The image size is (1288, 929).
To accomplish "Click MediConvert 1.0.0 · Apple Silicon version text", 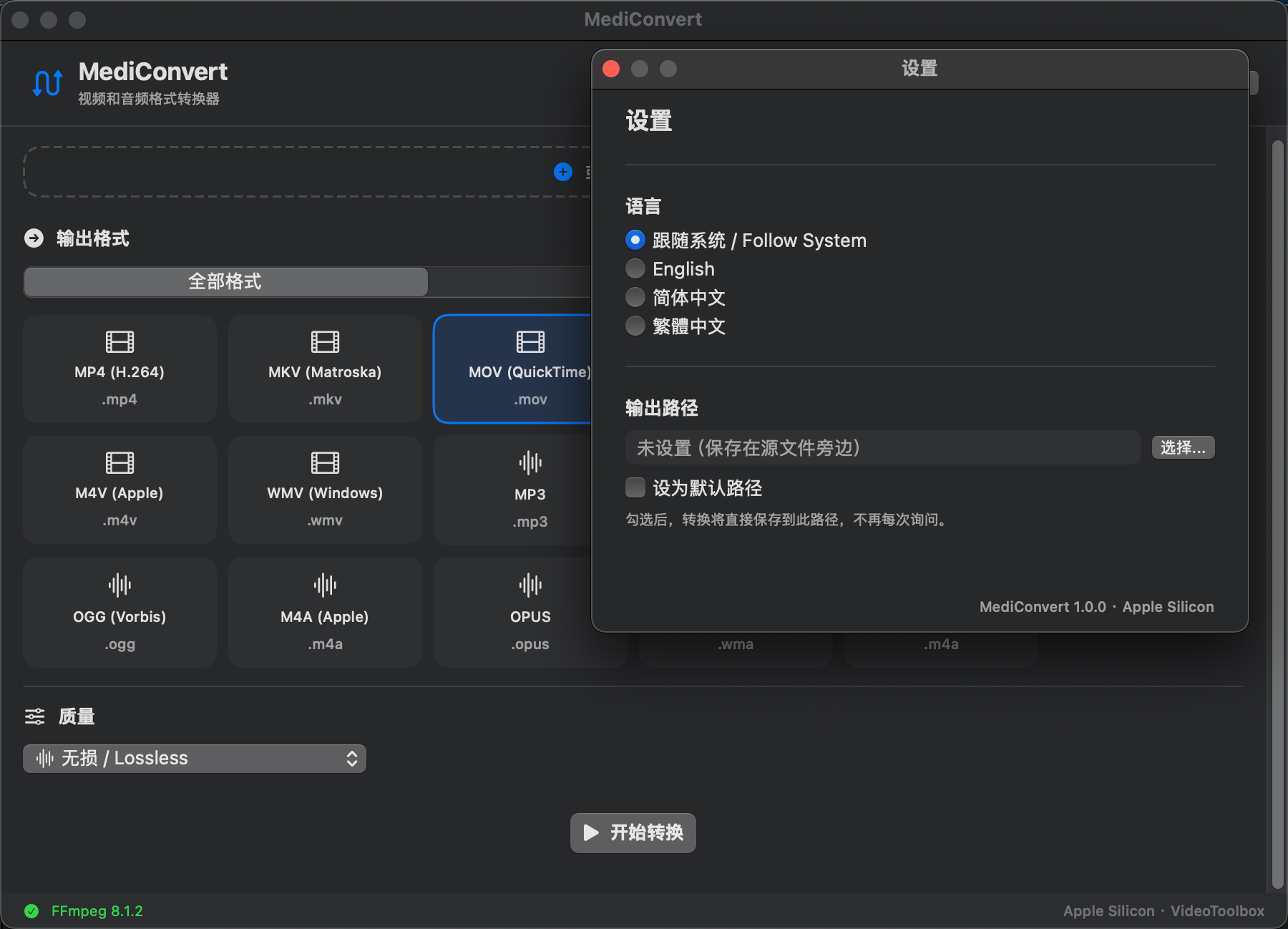I will [x=1096, y=607].
